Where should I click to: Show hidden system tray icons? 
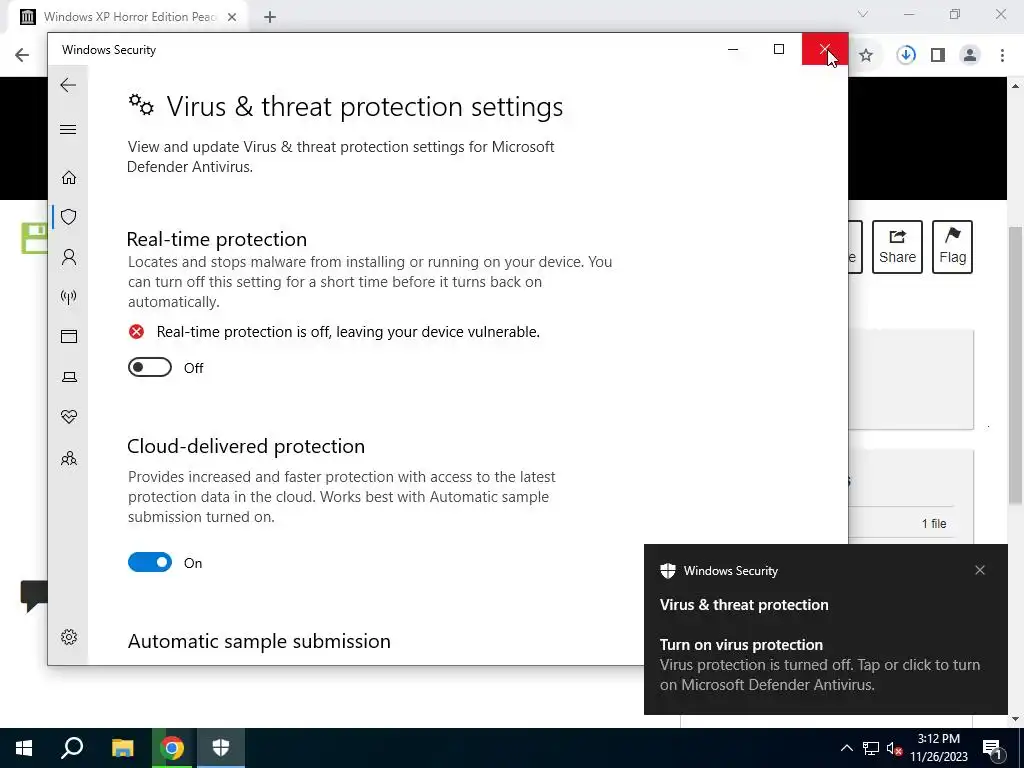(x=846, y=748)
